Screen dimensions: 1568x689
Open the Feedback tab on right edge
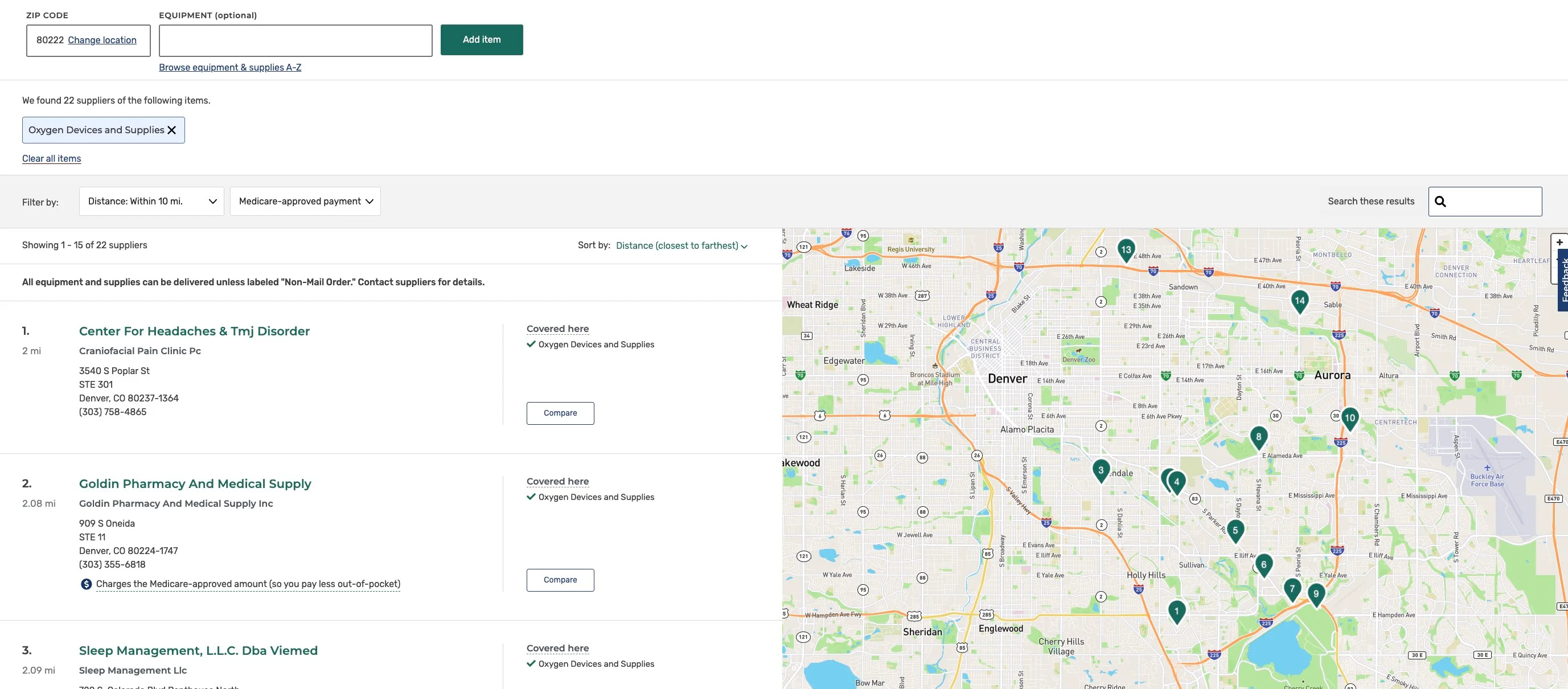[1562, 280]
